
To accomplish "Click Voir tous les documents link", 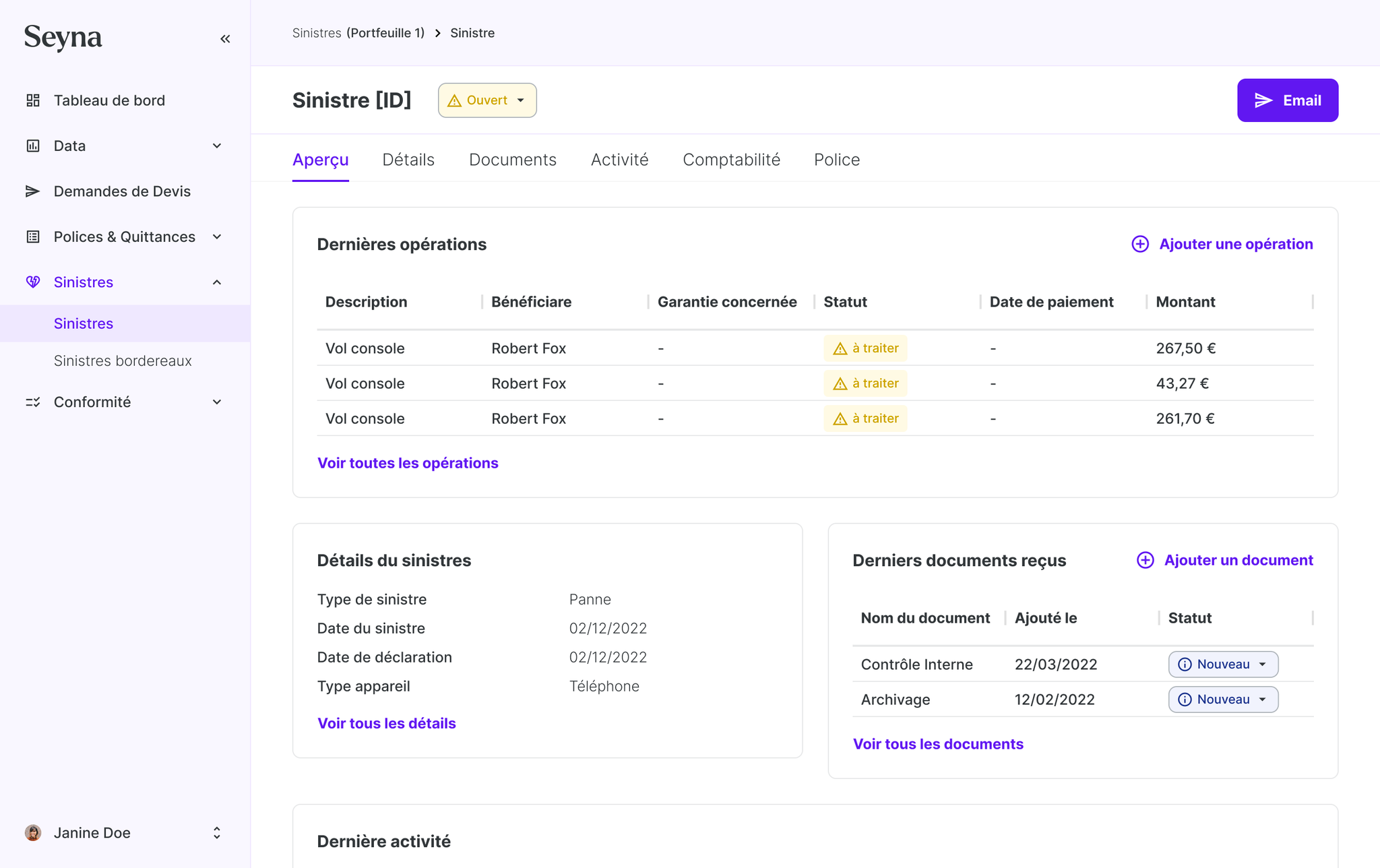I will (x=938, y=744).
